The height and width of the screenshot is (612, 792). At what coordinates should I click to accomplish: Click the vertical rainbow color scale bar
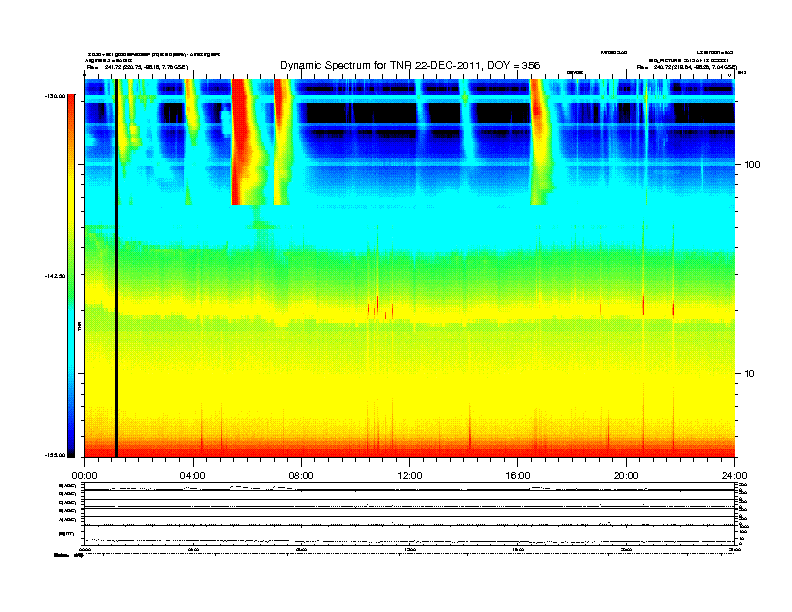[71, 276]
